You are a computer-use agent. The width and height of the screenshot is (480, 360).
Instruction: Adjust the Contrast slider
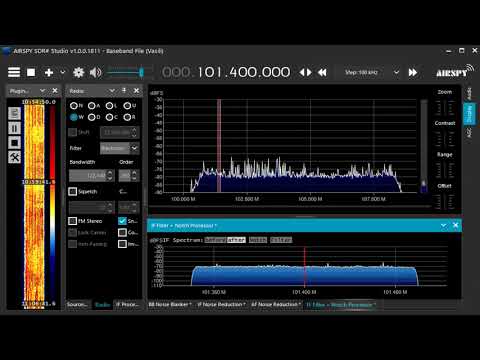point(445,139)
